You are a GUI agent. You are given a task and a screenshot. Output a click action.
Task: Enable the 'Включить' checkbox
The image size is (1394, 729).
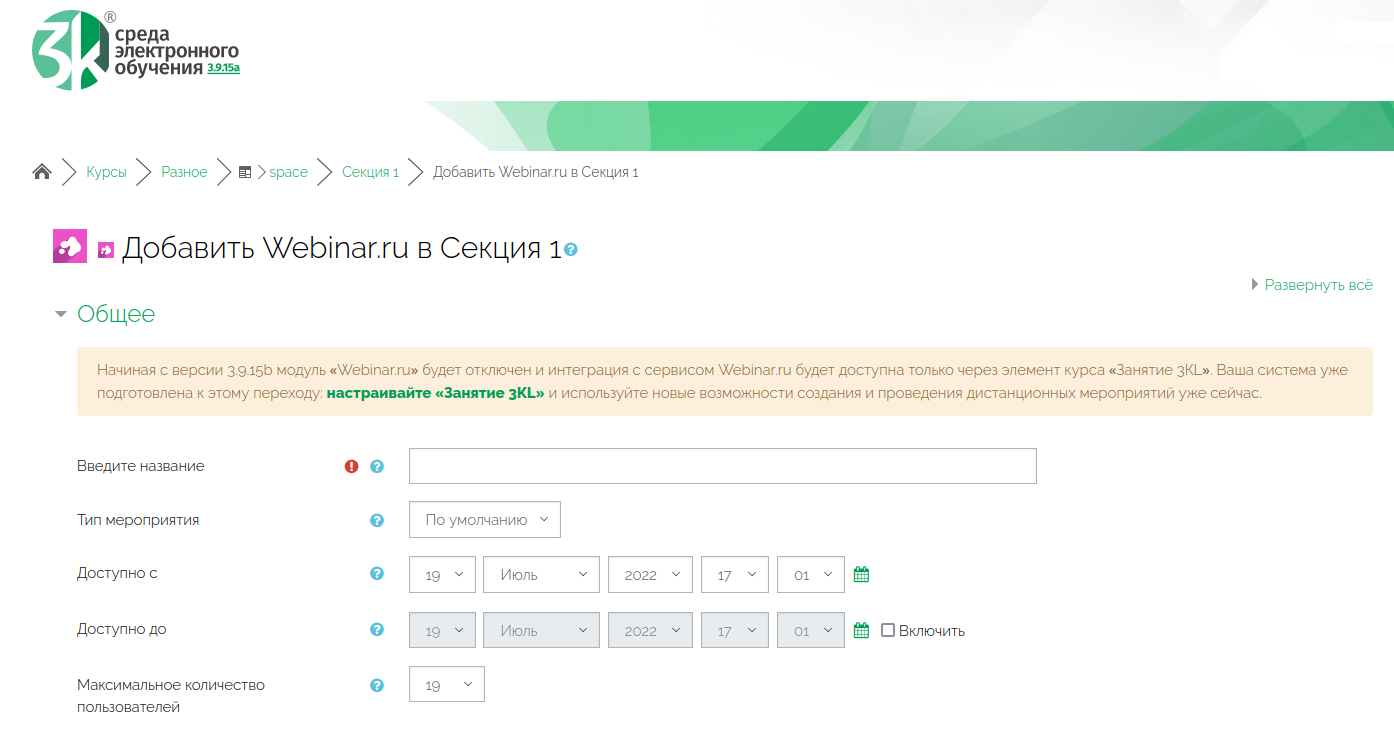tap(888, 630)
